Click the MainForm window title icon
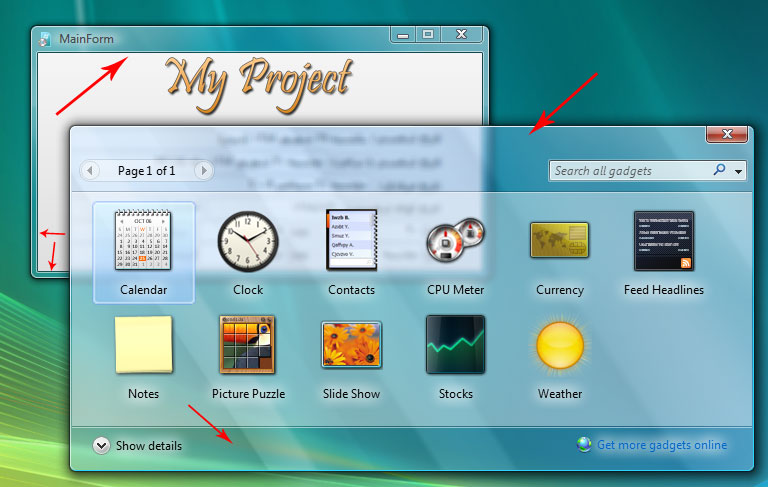This screenshot has width=768, height=487. click(x=45, y=39)
